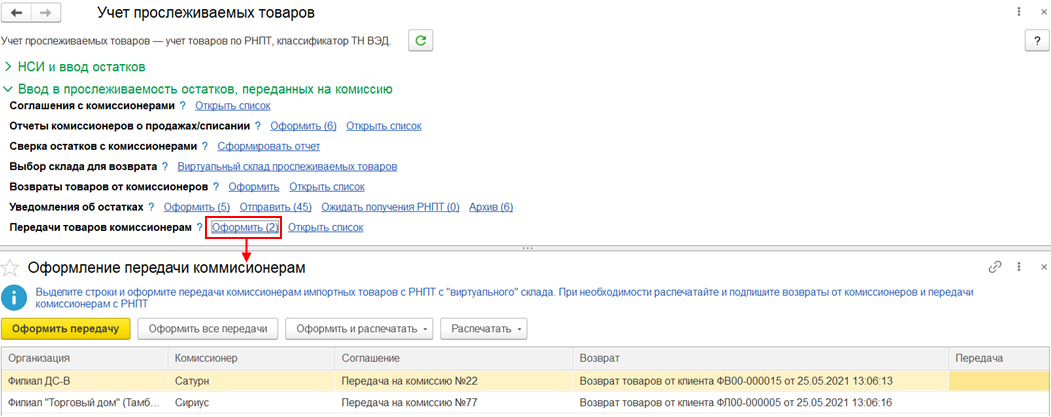
Task: Add the transfer form to favorites with the star
Action: click(11, 267)
